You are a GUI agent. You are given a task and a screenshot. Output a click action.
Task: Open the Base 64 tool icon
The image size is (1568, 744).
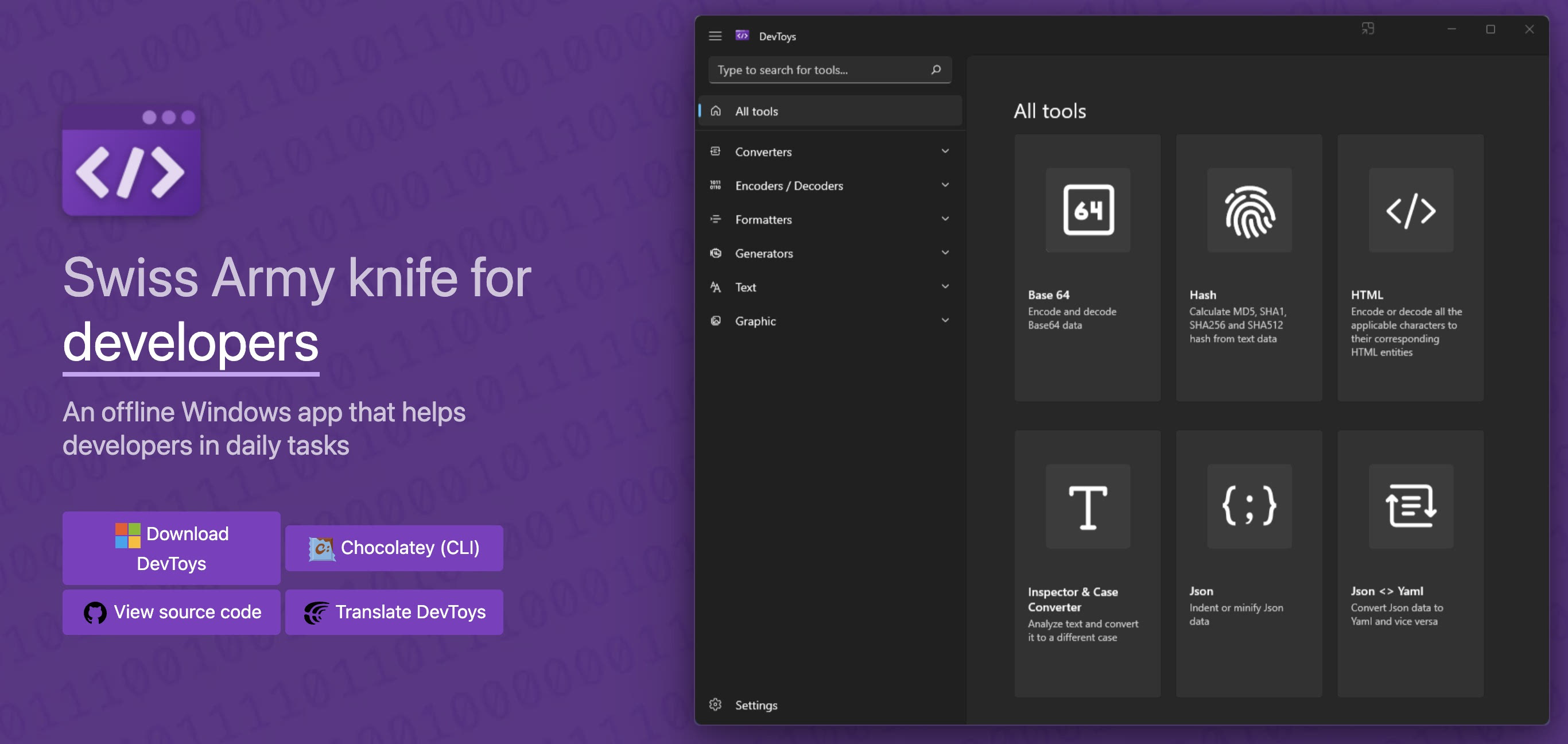[1088, 210]
